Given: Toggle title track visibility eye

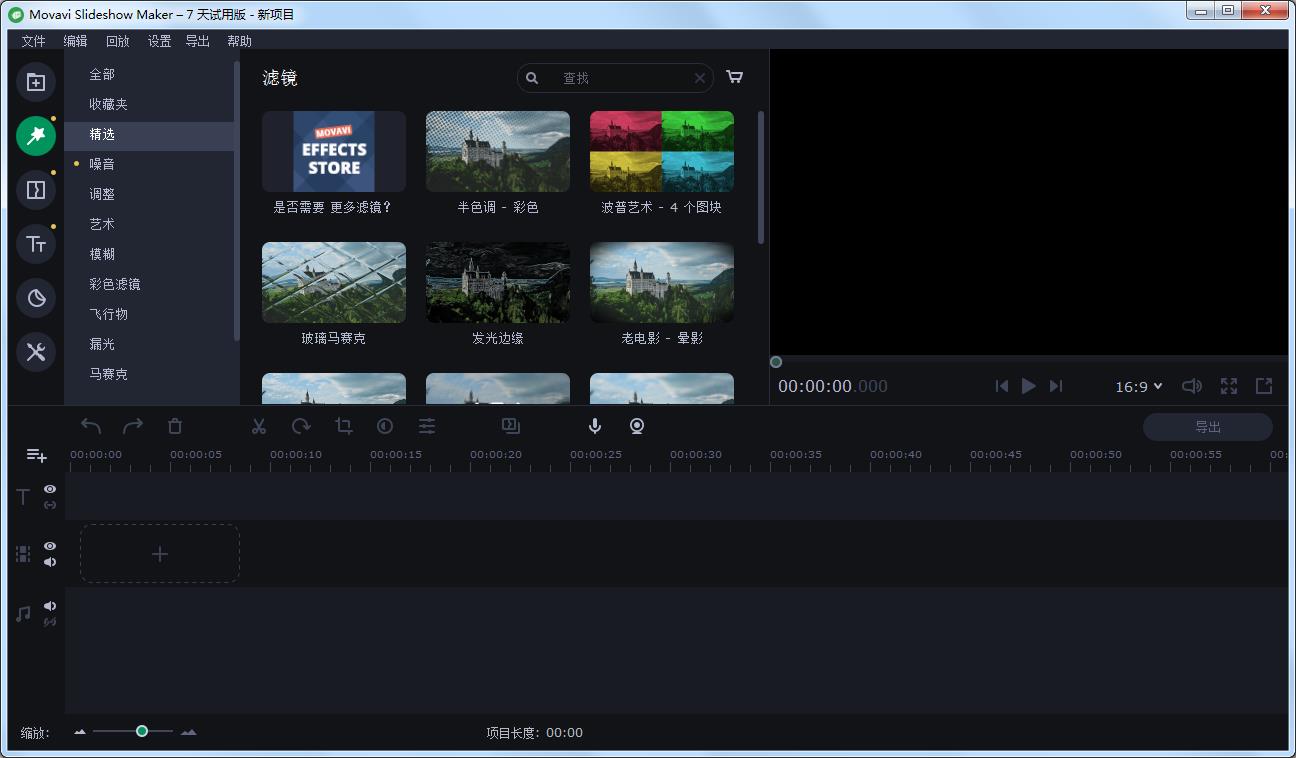Looking at the screenshot, I should (50, 489).
